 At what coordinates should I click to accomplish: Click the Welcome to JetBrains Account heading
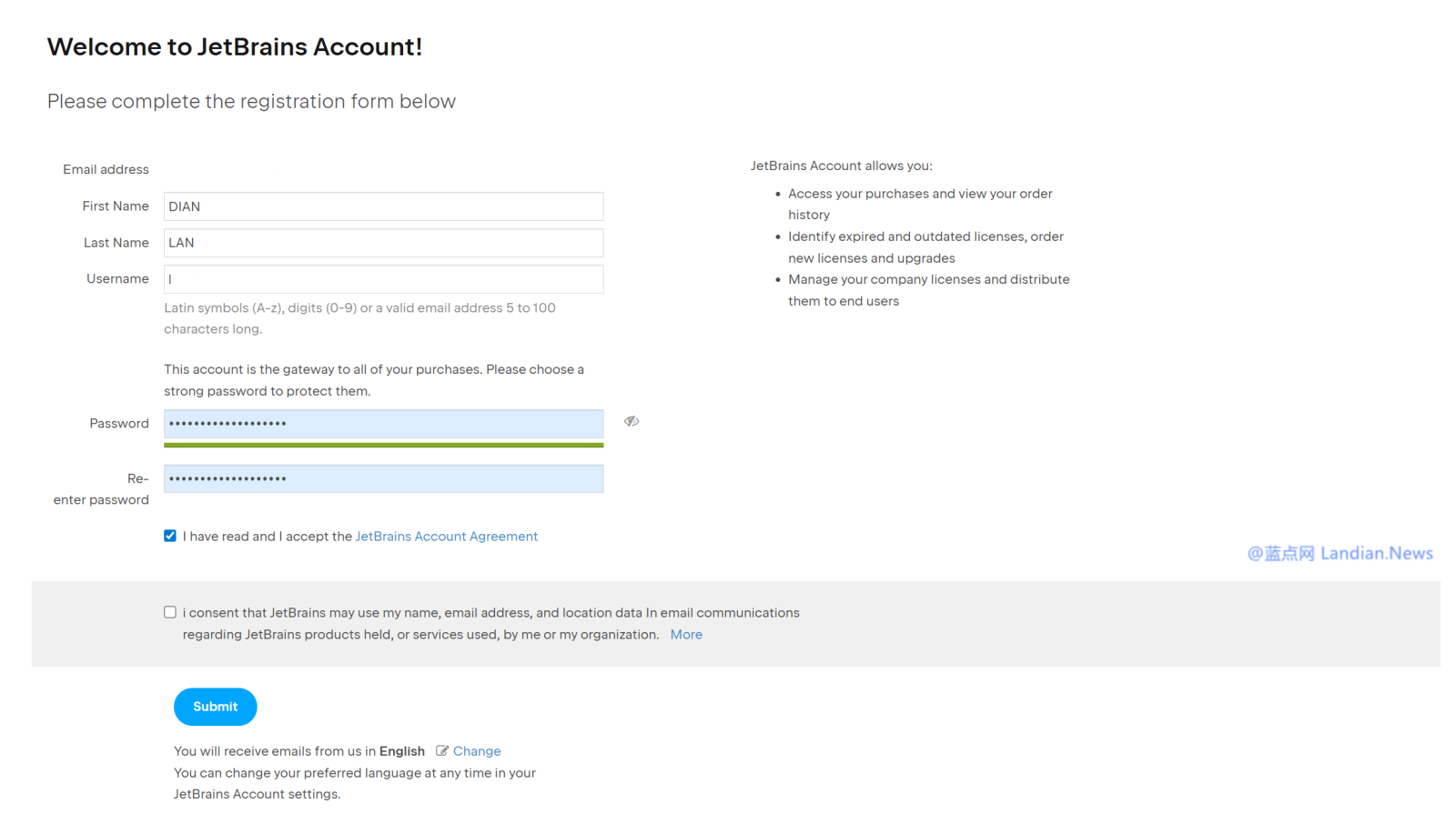(x=235, y=47)
